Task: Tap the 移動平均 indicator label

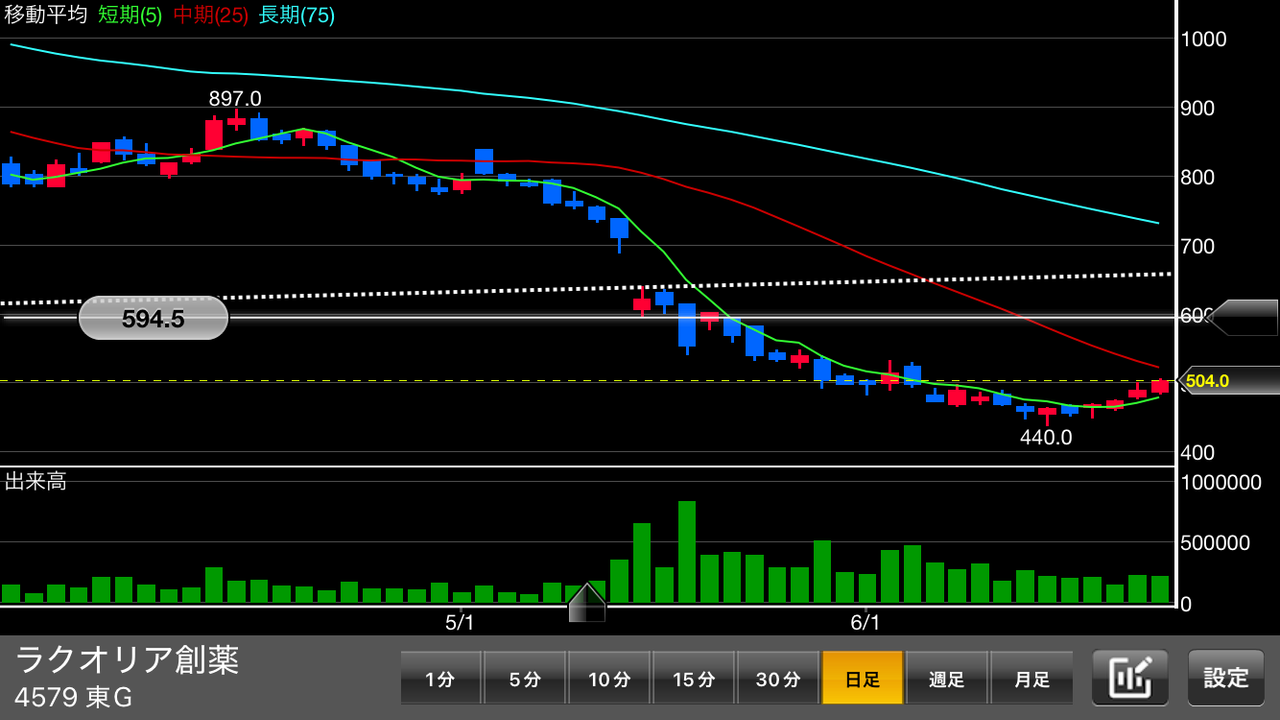Action: point(46,15)
